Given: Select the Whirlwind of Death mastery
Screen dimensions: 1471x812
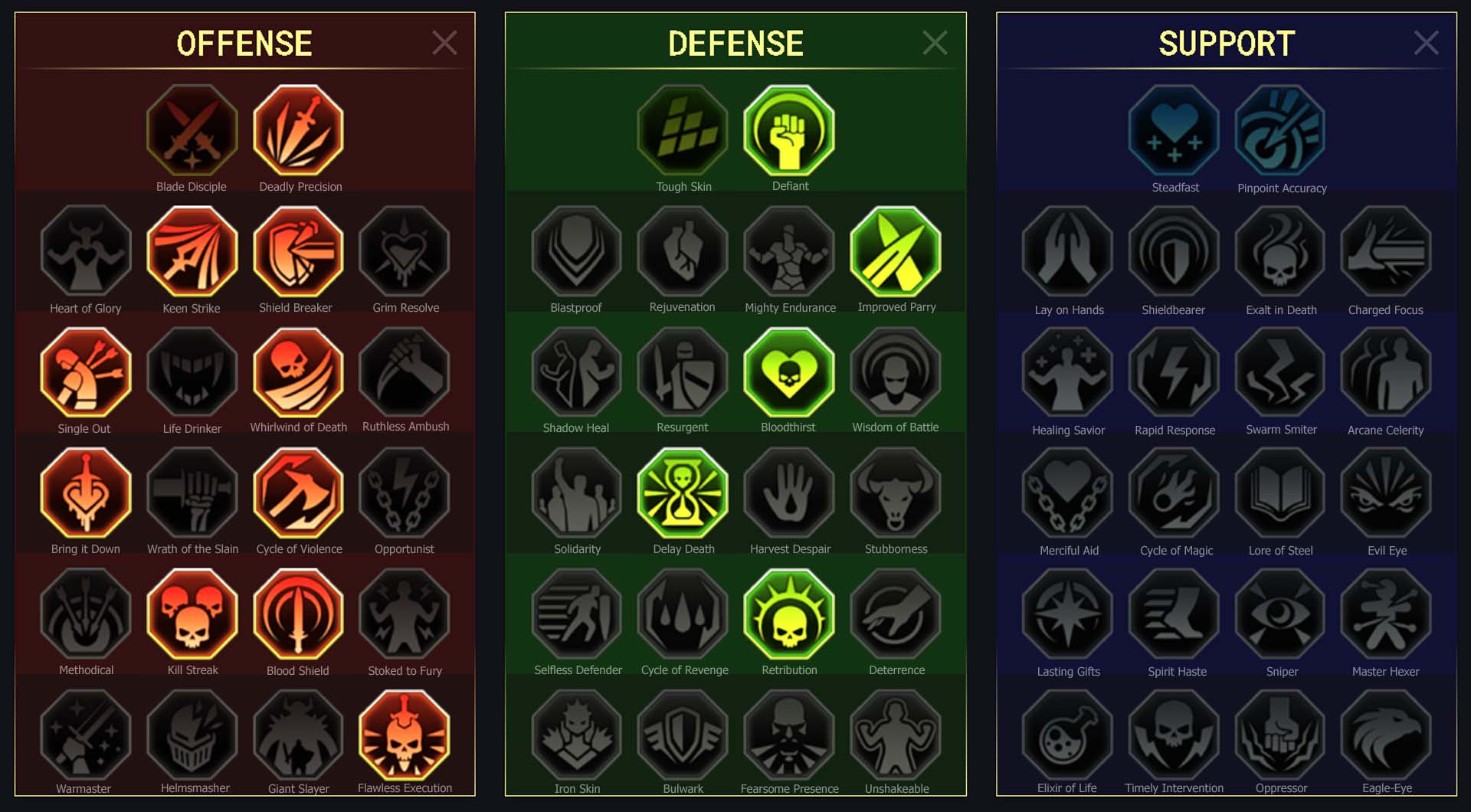Looking at the screenshot, I should tap(299, 372).
